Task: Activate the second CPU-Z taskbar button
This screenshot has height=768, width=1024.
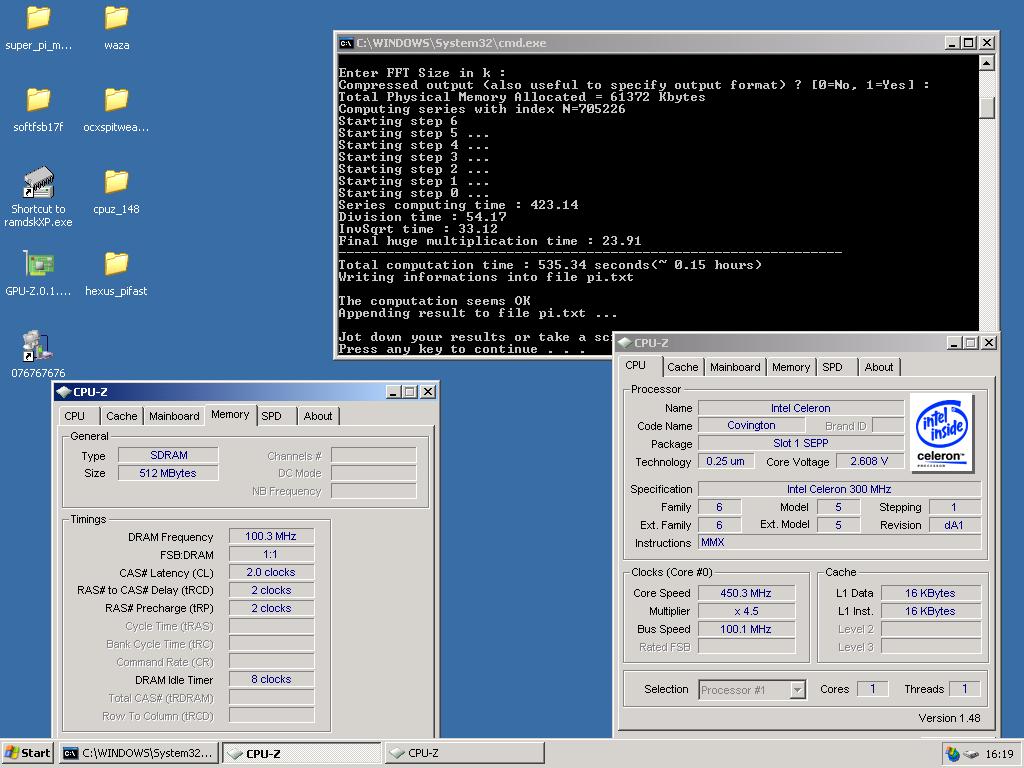Action: (x=464, y=753)
